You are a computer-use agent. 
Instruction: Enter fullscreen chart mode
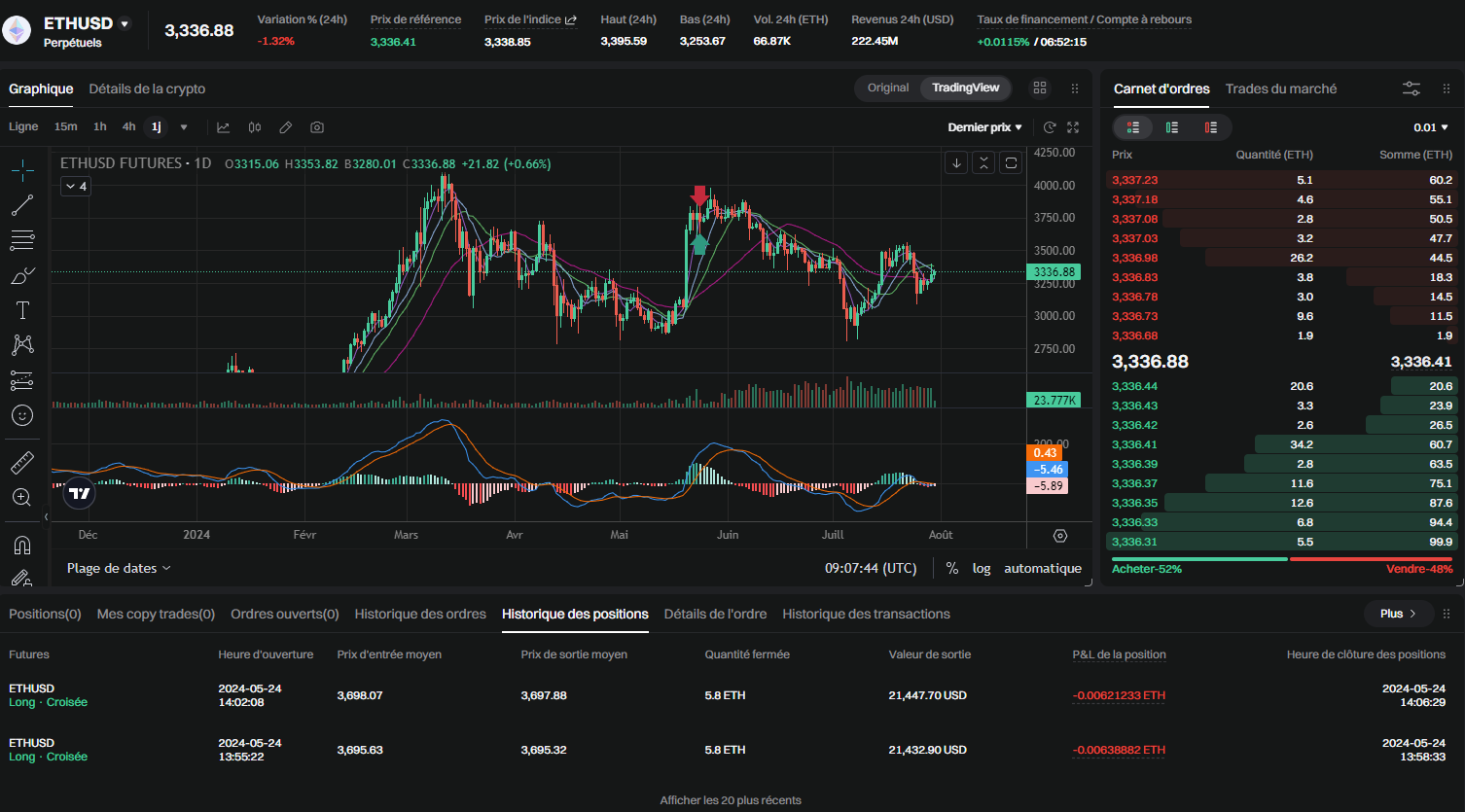(1073, 127)
